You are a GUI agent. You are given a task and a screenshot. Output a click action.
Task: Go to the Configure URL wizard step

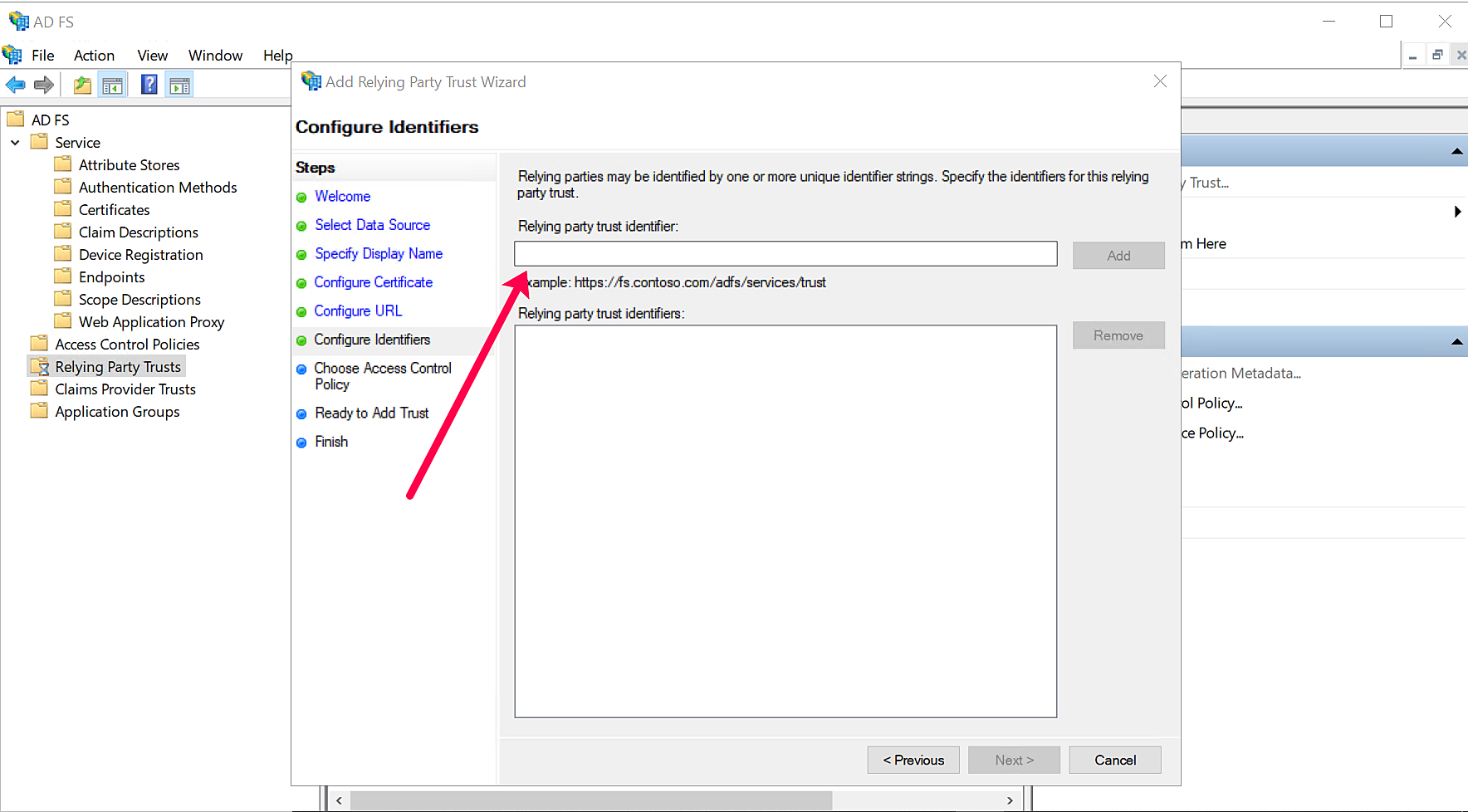point(358,311)
